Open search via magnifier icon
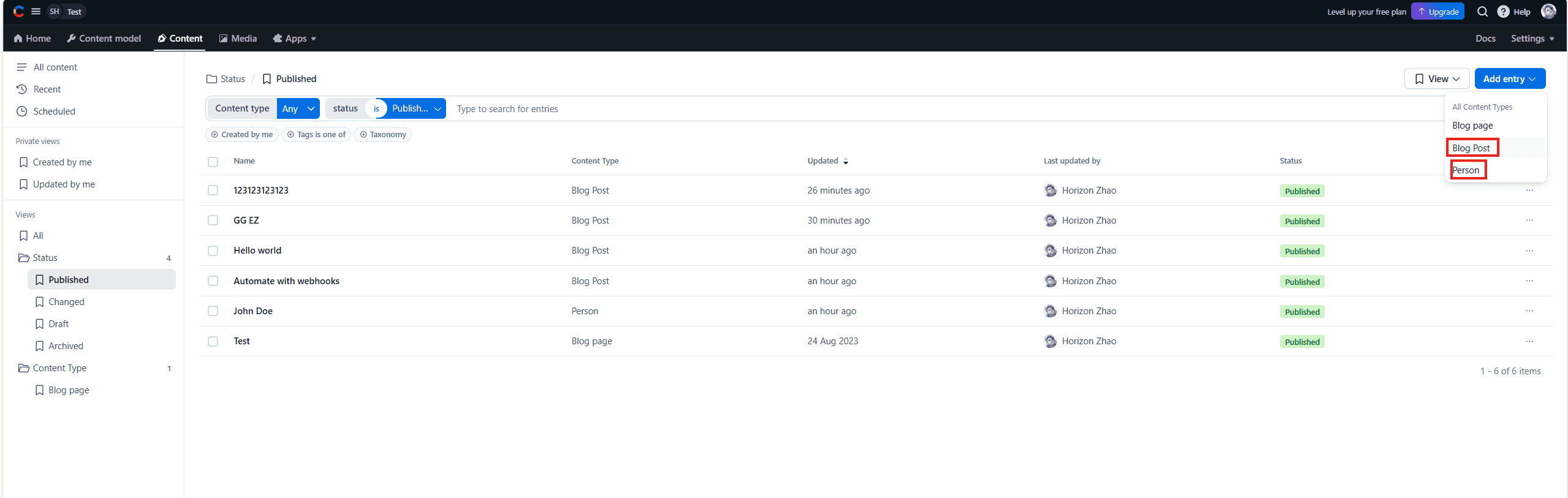Image resolution: width=1568 pixels, height=498 pixels. pos(1482,12)
